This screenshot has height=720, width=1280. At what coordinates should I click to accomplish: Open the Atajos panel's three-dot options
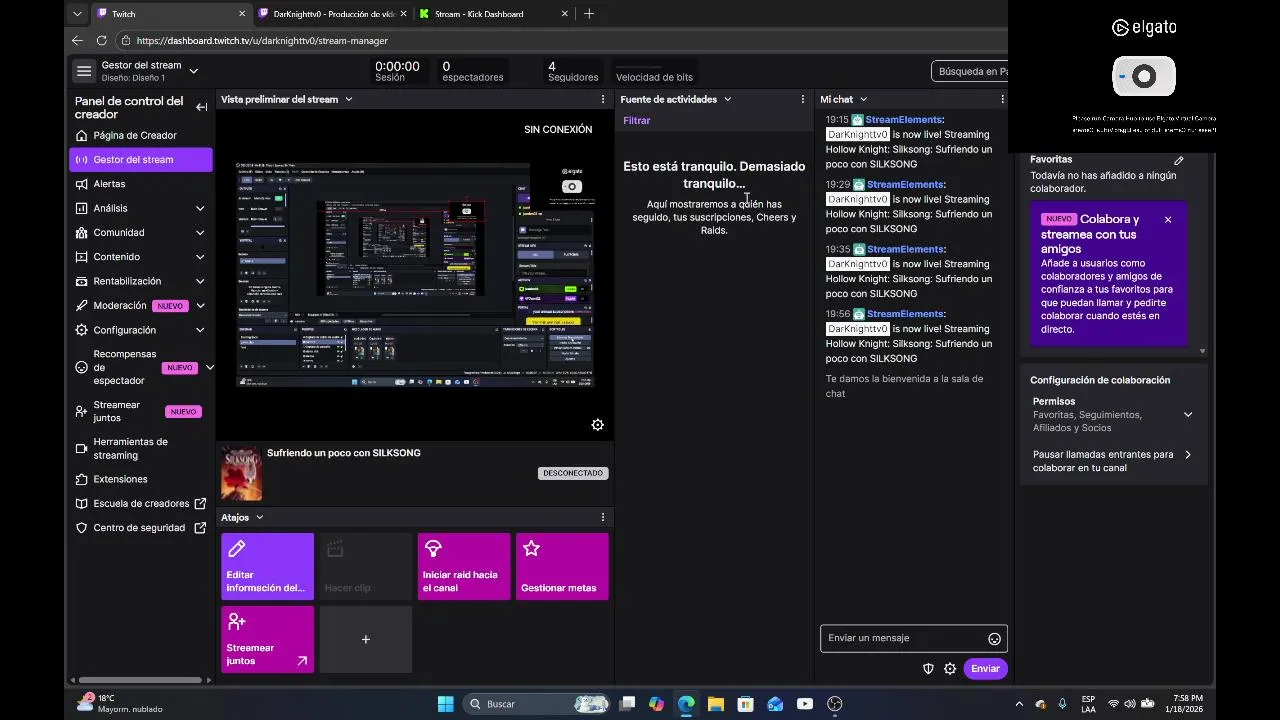pyautogui.click(x=603, y=517)
